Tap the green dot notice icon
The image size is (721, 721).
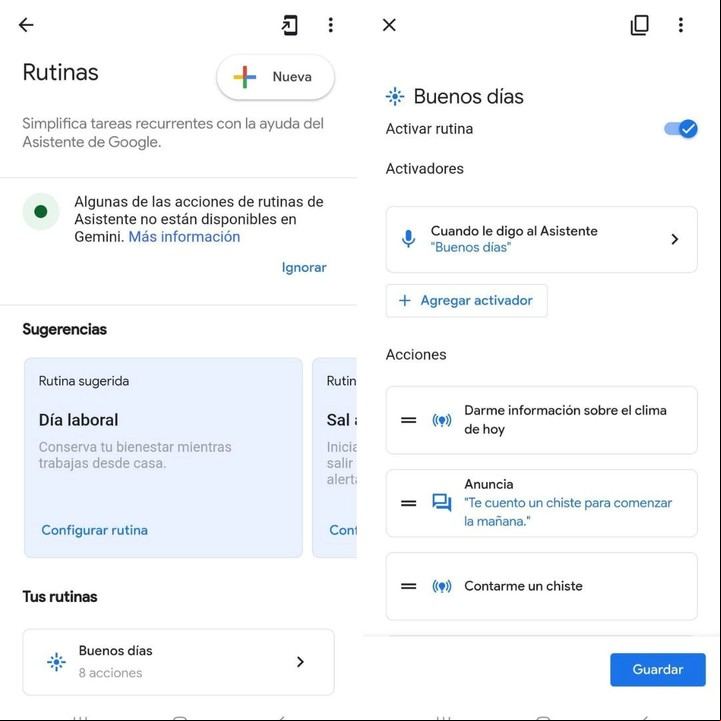click(41, 212)
